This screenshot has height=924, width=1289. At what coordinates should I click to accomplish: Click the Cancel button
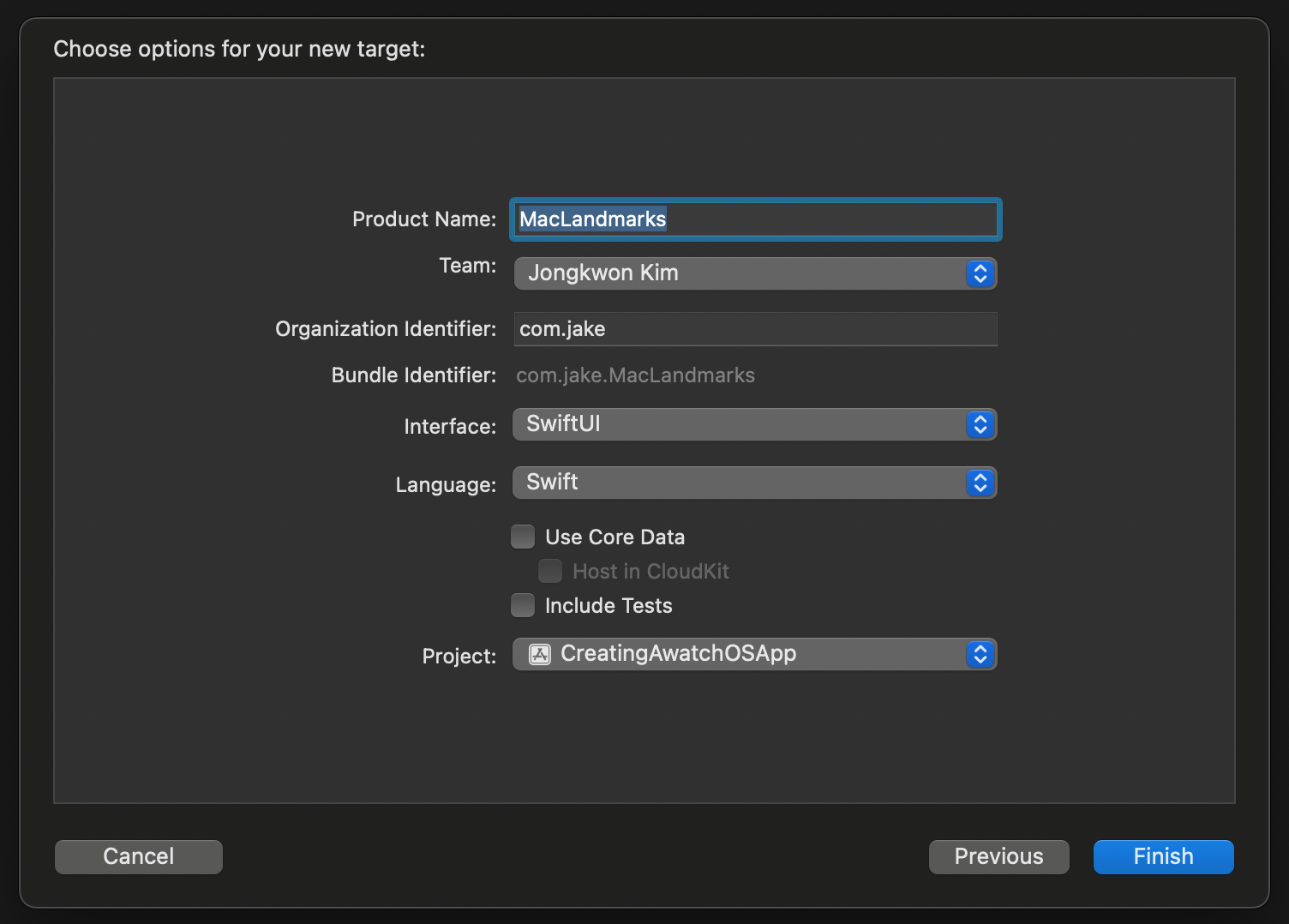click(x=139, y=856)
